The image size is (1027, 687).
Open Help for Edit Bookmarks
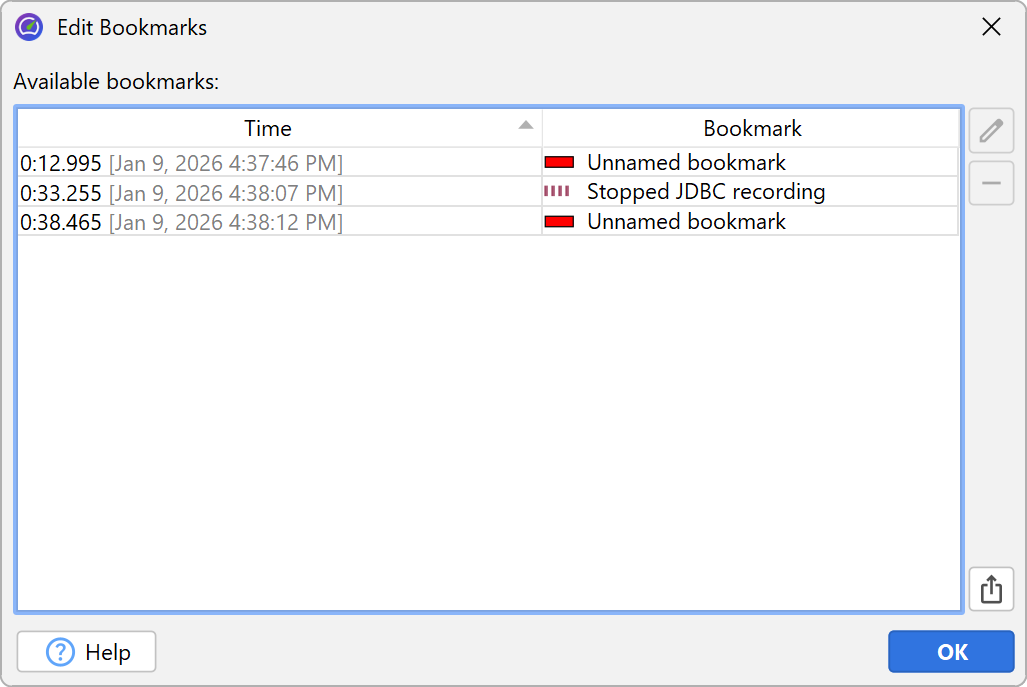pos(87,652)
